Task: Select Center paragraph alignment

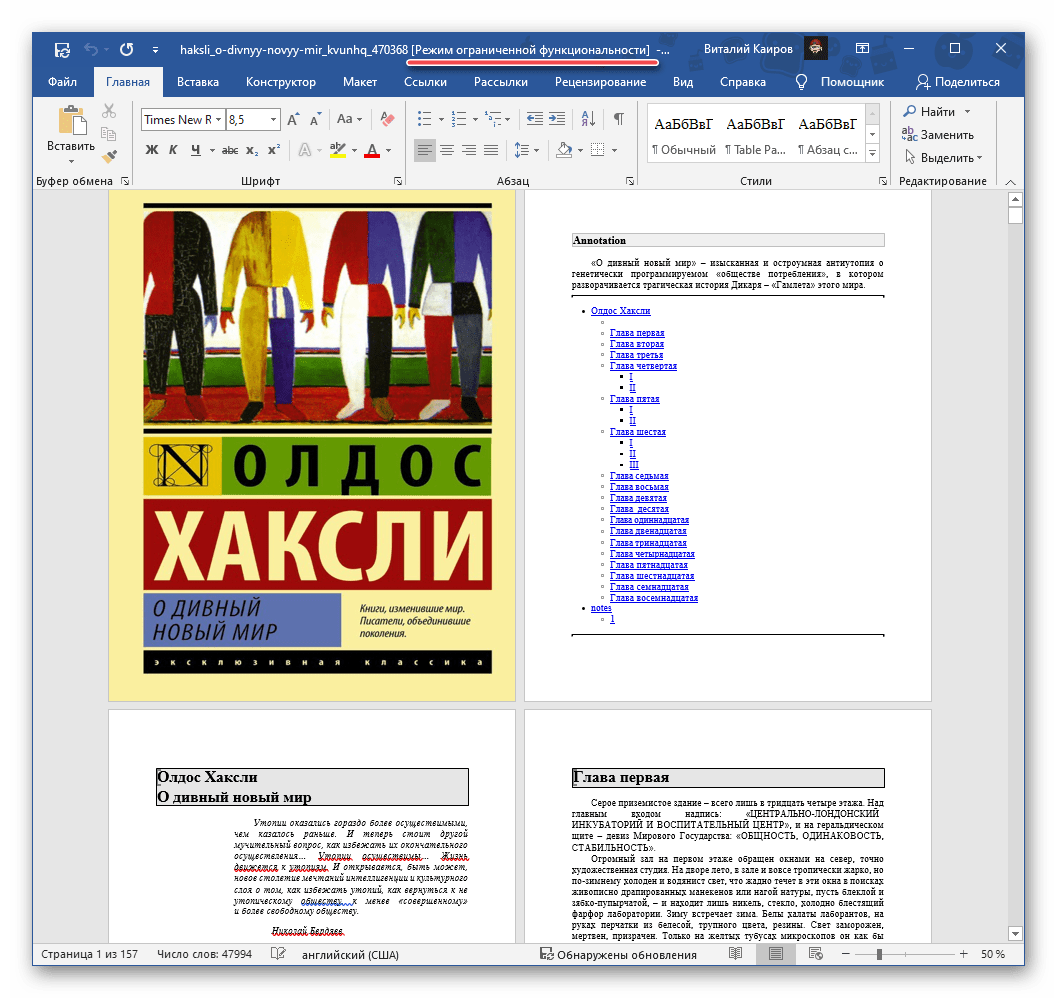Action: [x=447, y=150]
